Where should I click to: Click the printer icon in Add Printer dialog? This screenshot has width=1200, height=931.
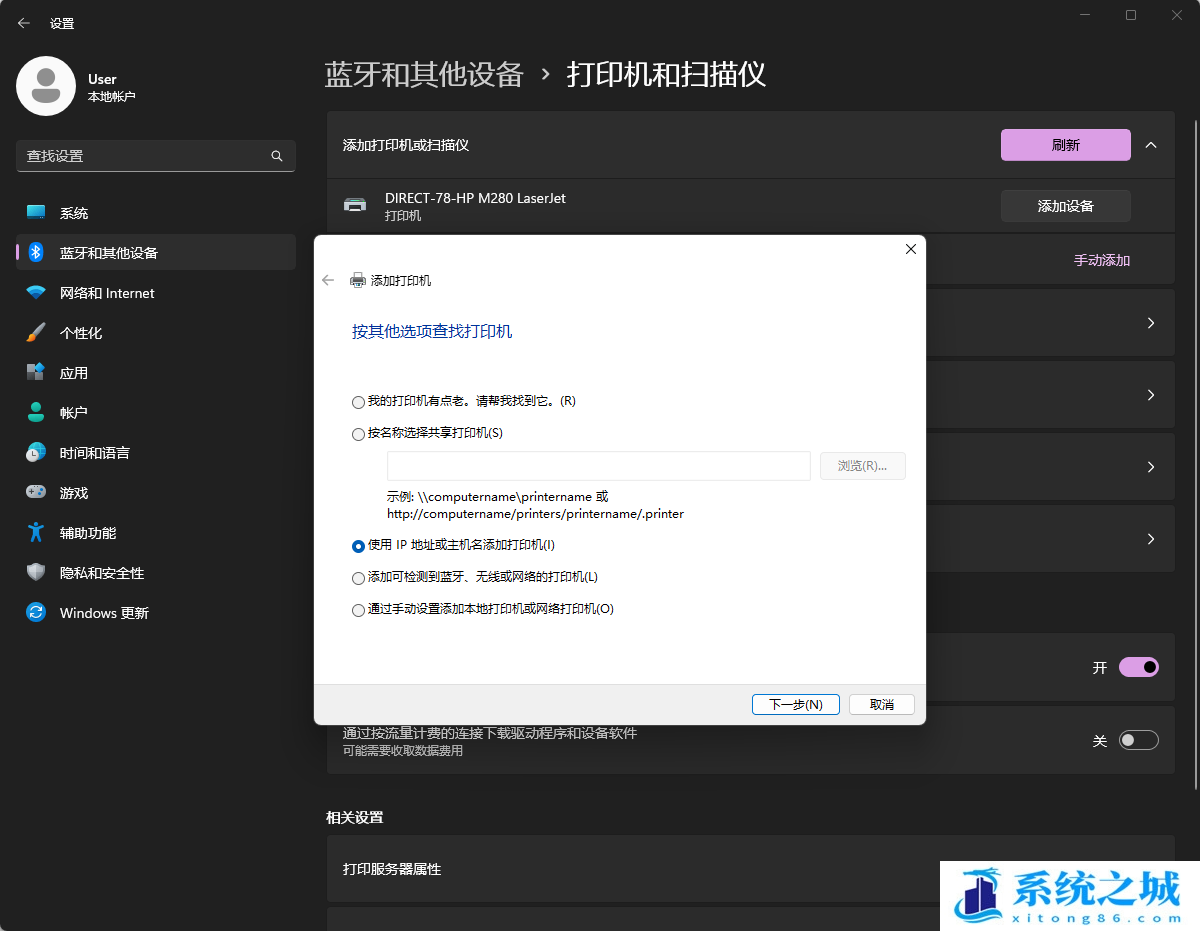(357, 281)
